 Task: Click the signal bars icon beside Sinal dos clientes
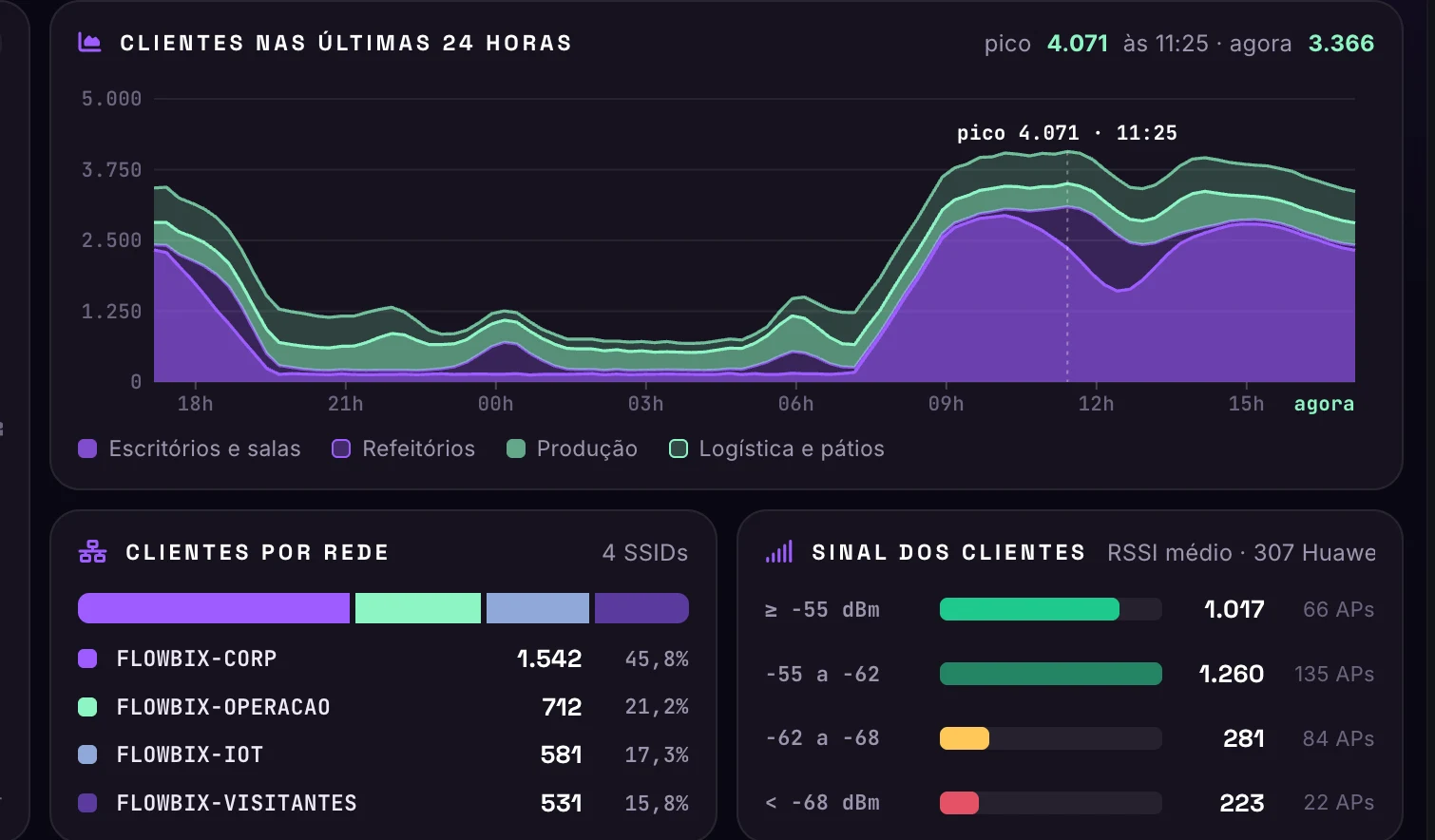pos(779,552)
